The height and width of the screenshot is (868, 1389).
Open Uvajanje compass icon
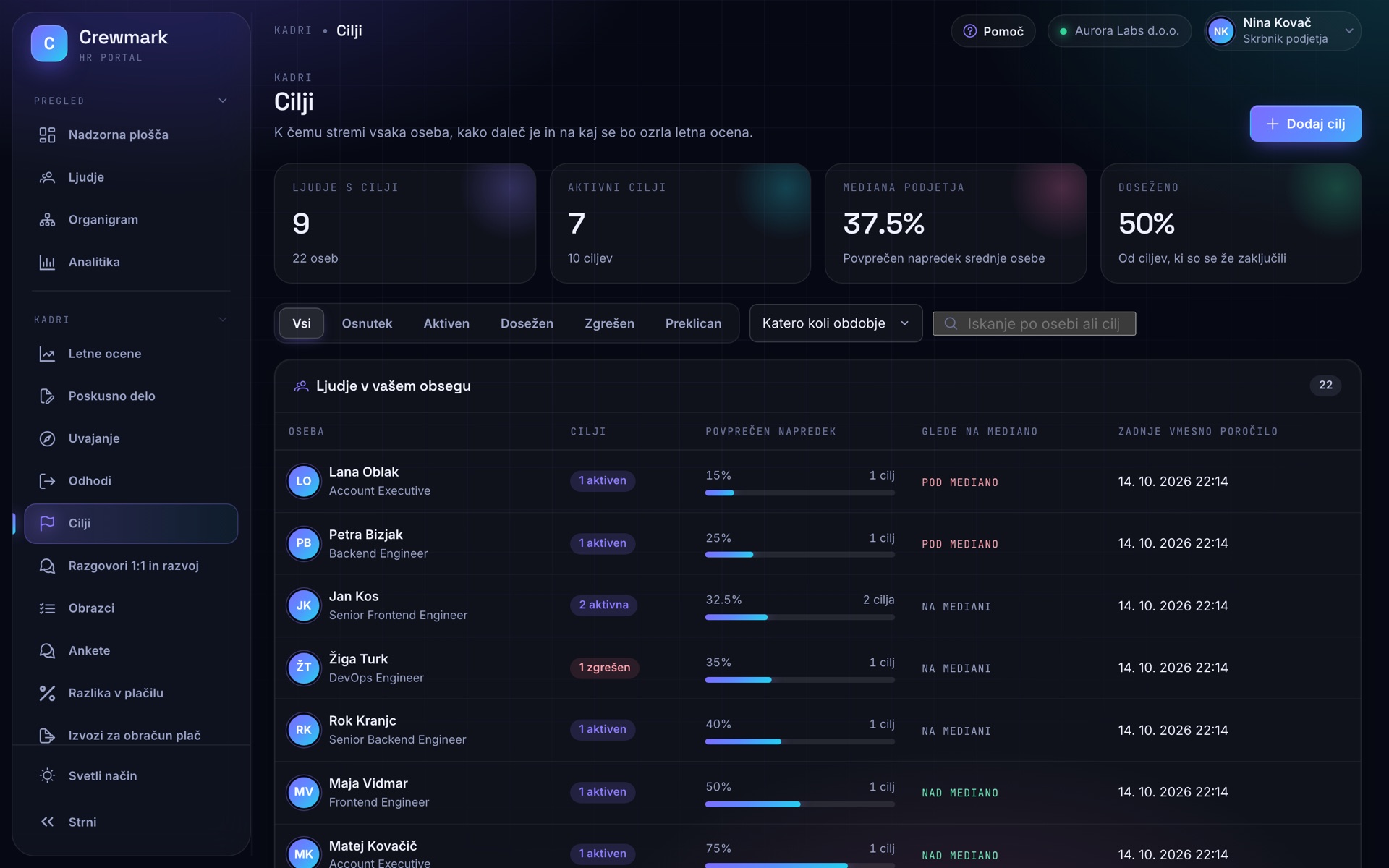click(x=47, y=438)
